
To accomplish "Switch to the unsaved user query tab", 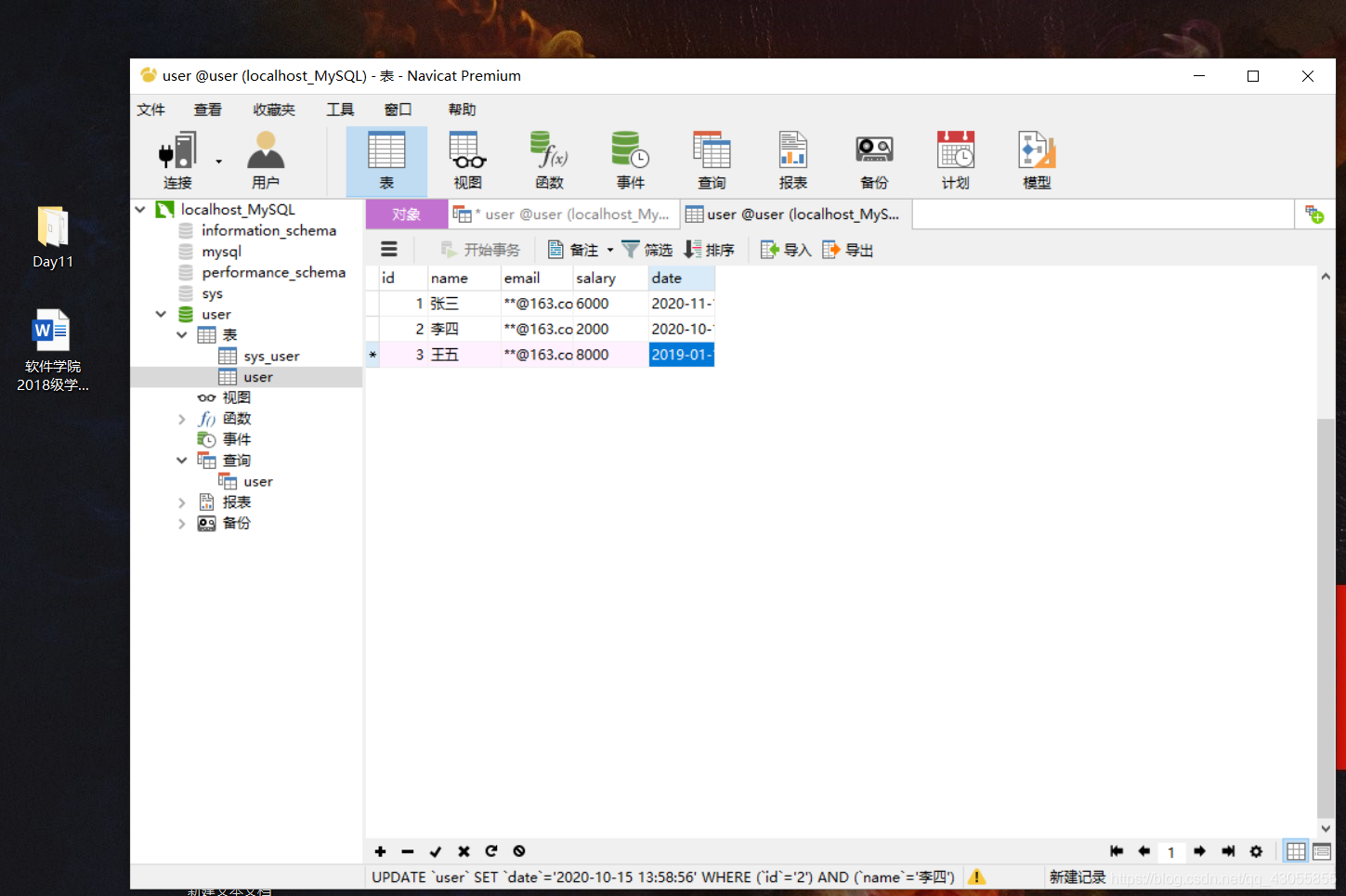I will pos(564,214).
